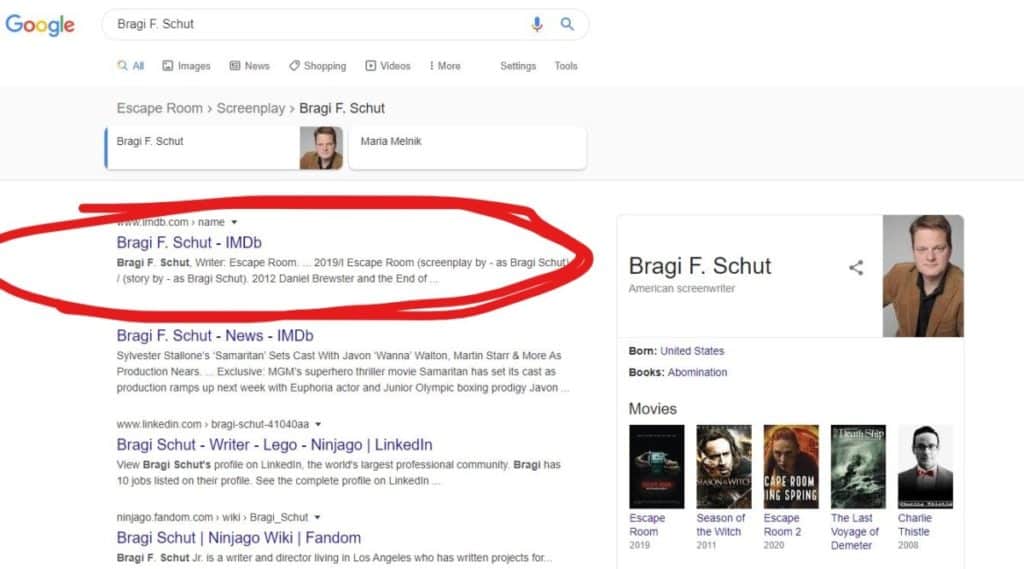Viewport: 1024px width, 569px height.
Task: Expand the More search options menu
Action: pos(445,66)
